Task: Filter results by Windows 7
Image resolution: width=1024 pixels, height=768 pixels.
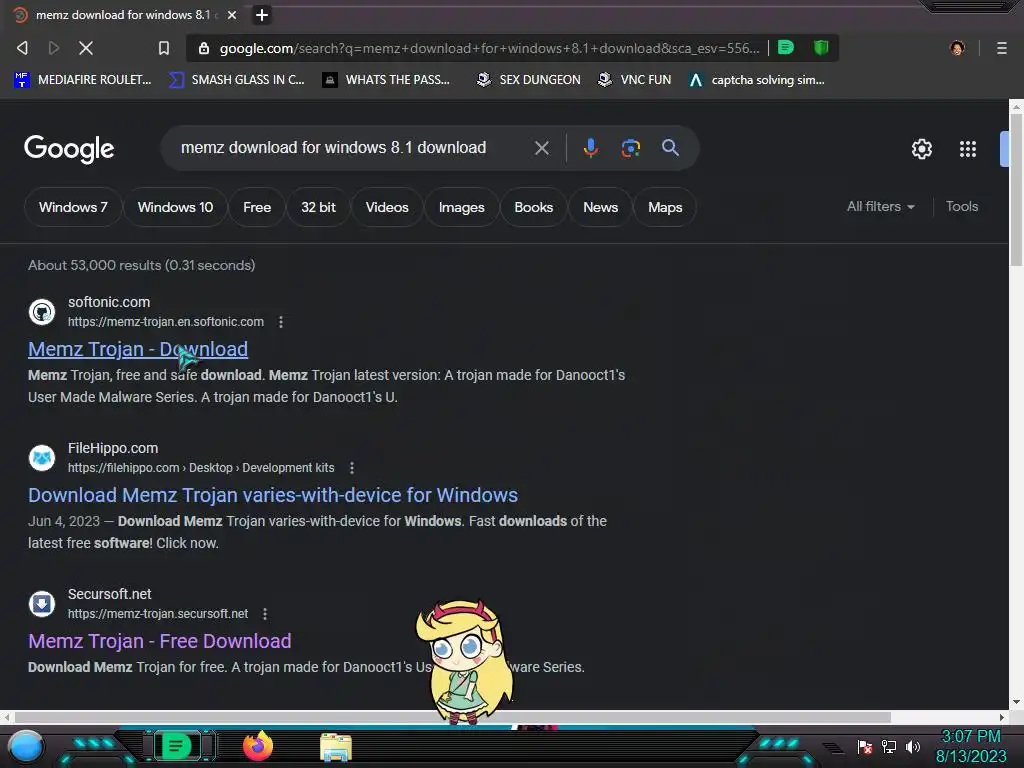Action: click(73, 207)
